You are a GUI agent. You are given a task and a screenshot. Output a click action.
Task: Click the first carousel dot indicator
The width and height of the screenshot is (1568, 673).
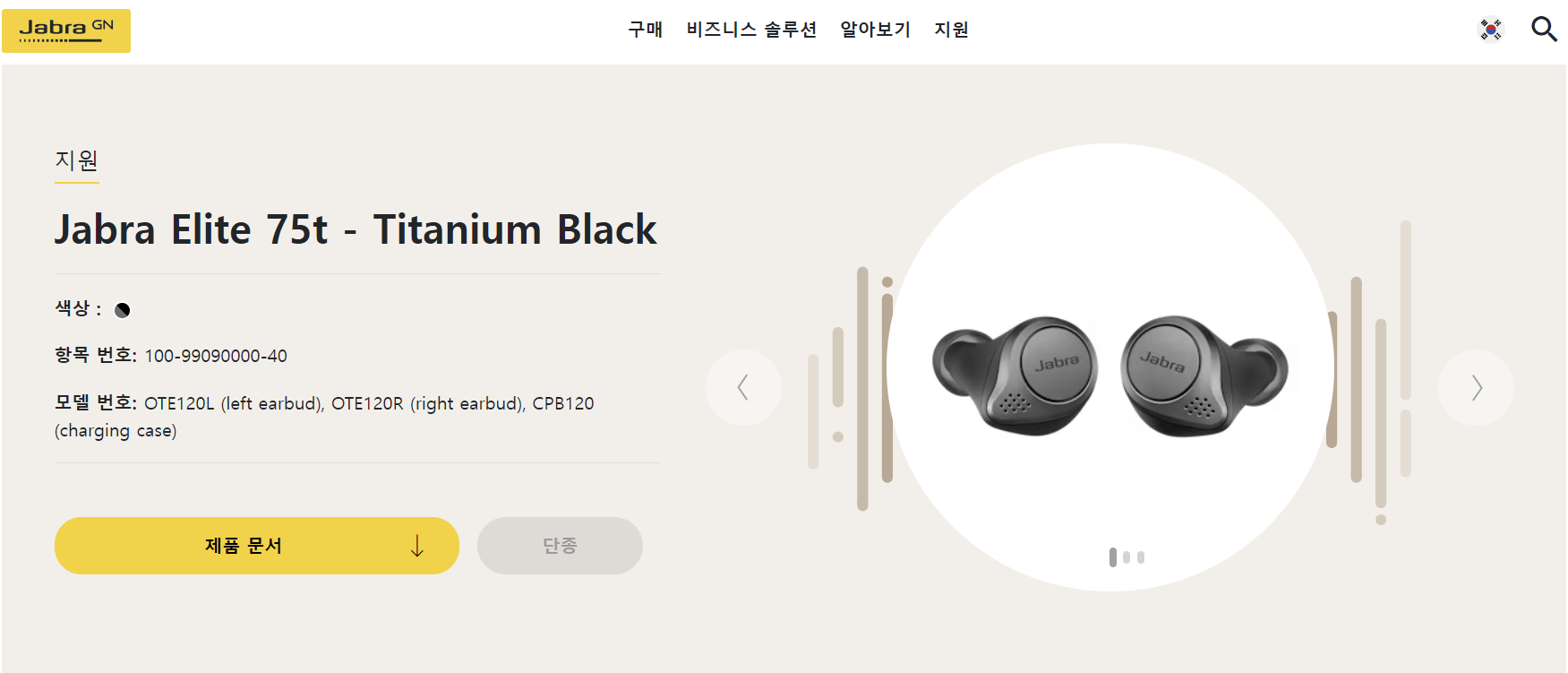(1113, 557)
